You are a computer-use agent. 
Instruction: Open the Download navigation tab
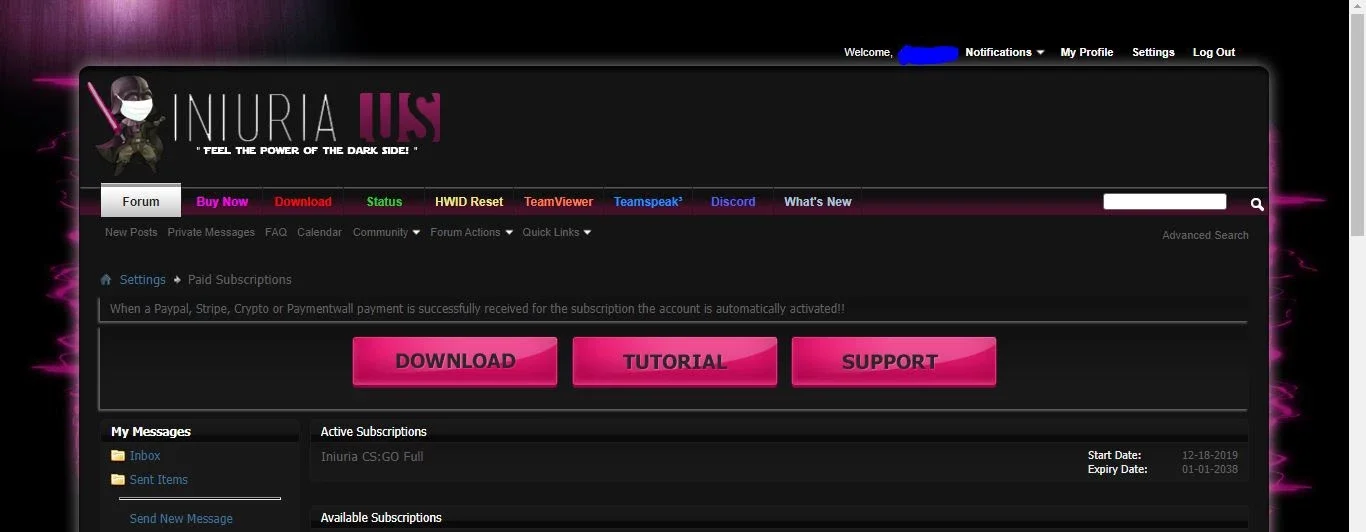coord(303,201)
